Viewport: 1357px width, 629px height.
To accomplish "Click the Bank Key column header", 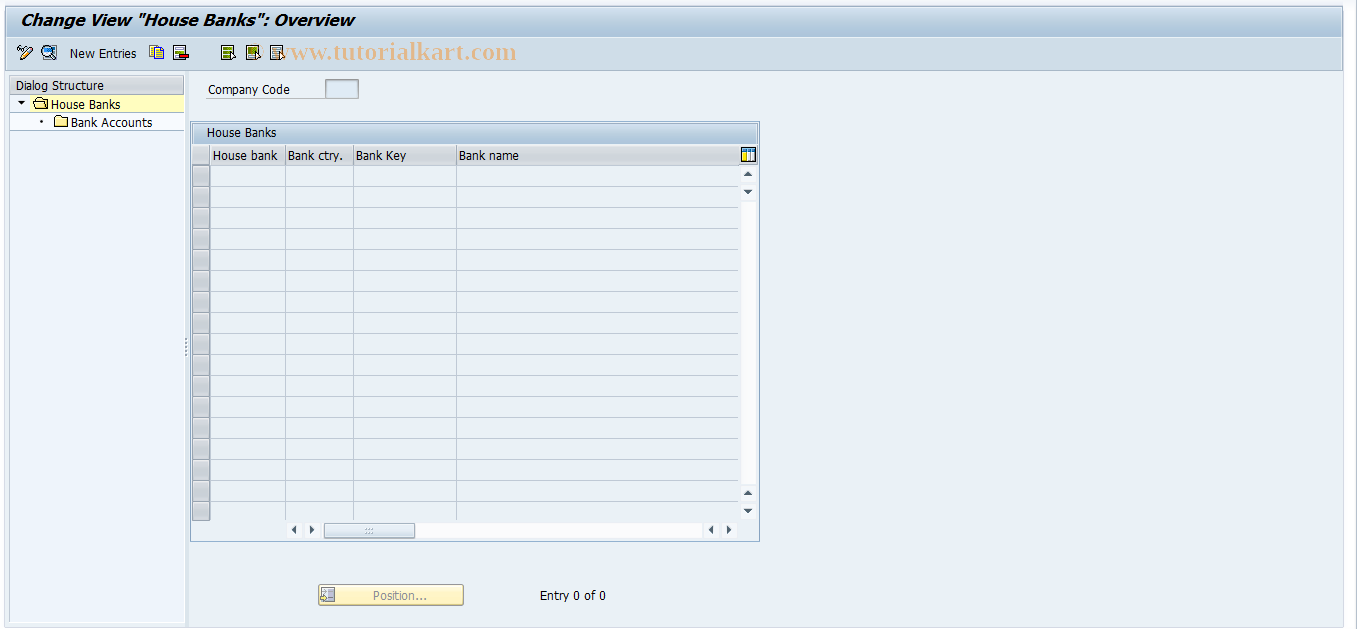I will 404,155.
